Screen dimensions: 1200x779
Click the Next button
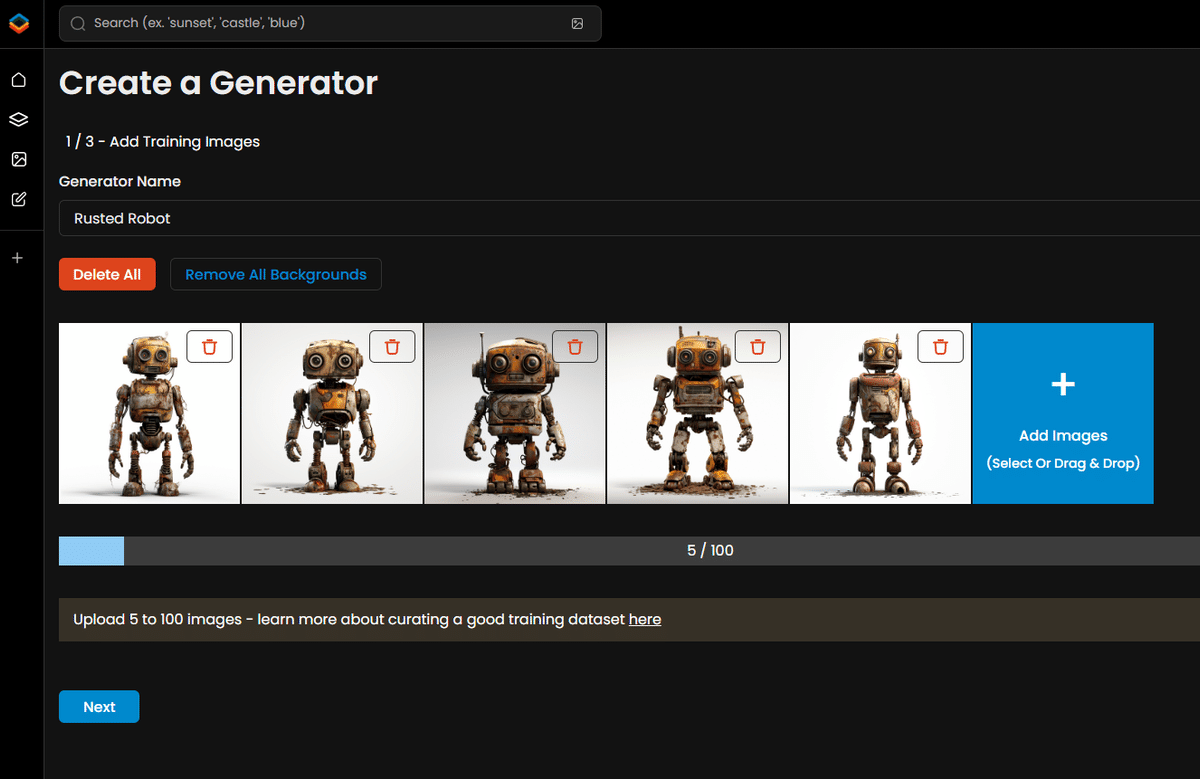click(x=99, y=706)
